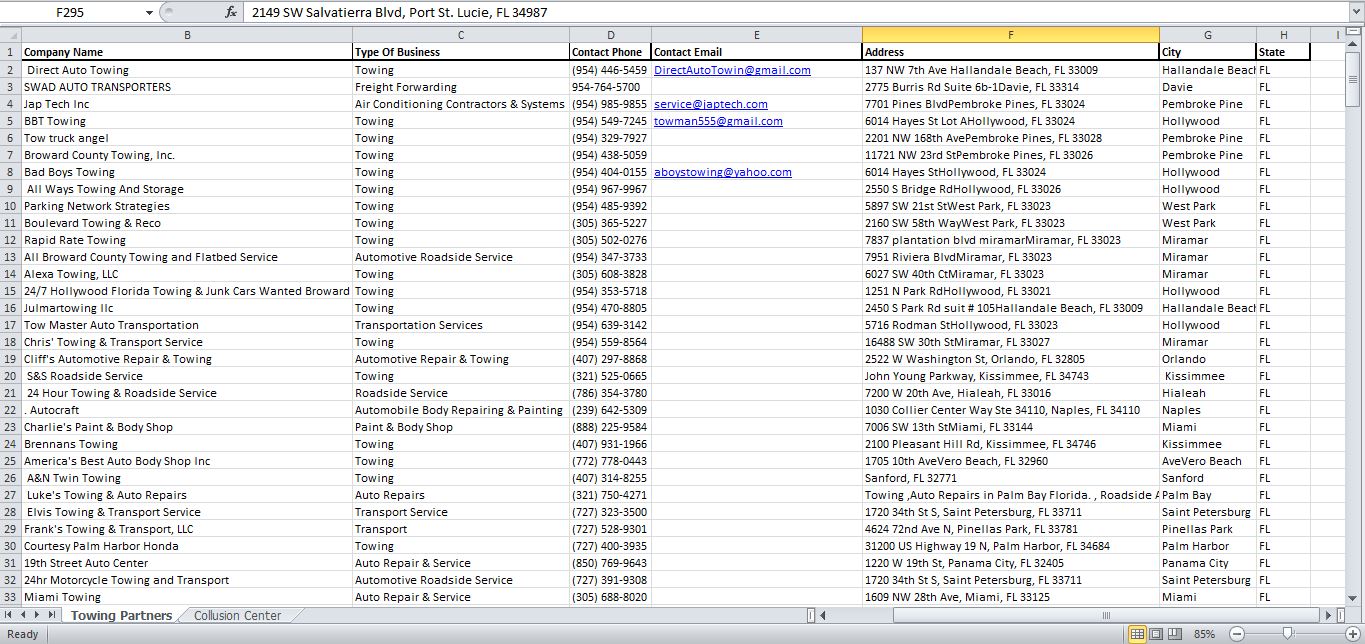1365x644 pixels.
Task: Jump to first sheet tab arrow
Action: click(9, 615)
